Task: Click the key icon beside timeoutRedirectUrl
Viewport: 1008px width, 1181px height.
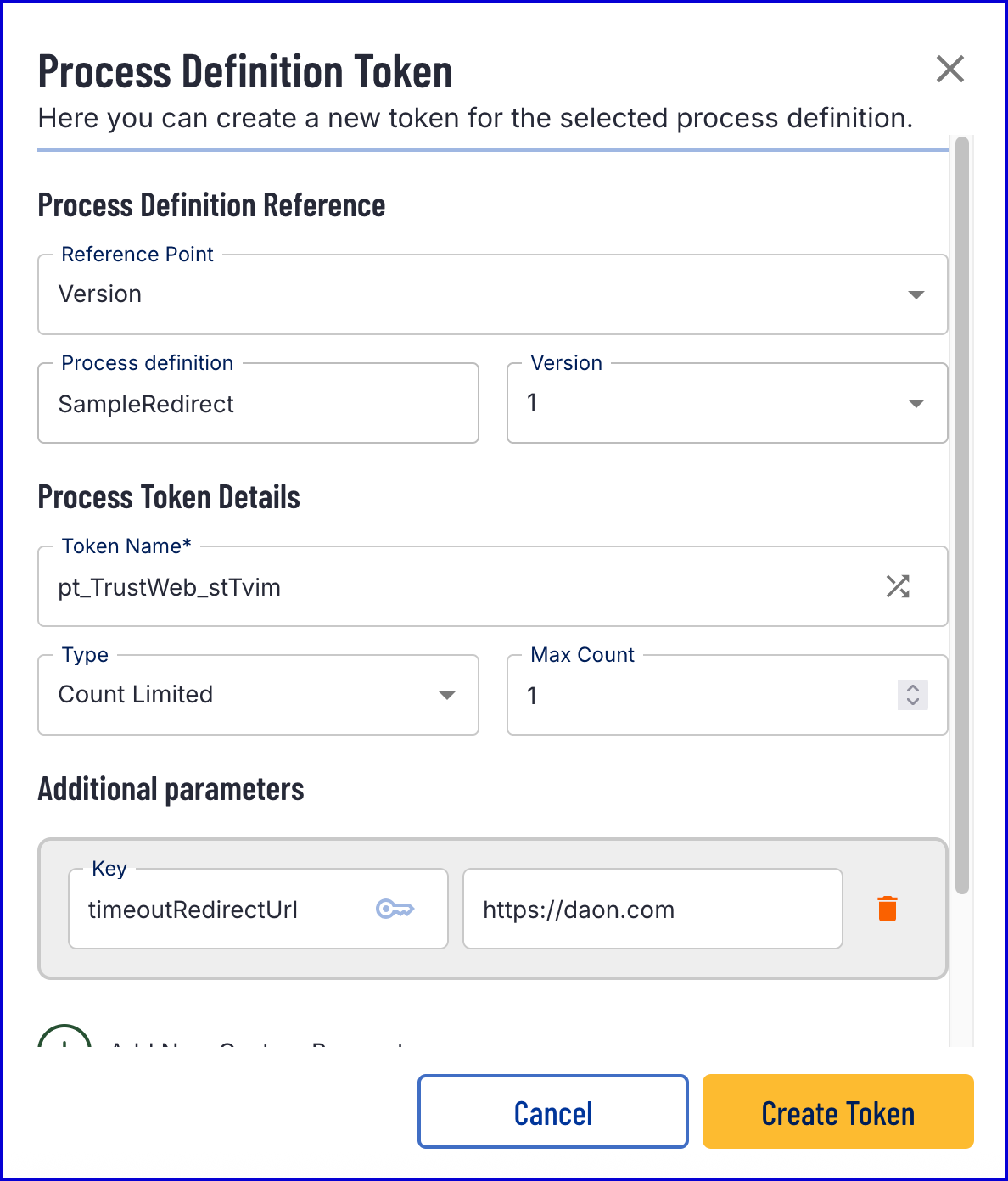Action: point(395,909)
